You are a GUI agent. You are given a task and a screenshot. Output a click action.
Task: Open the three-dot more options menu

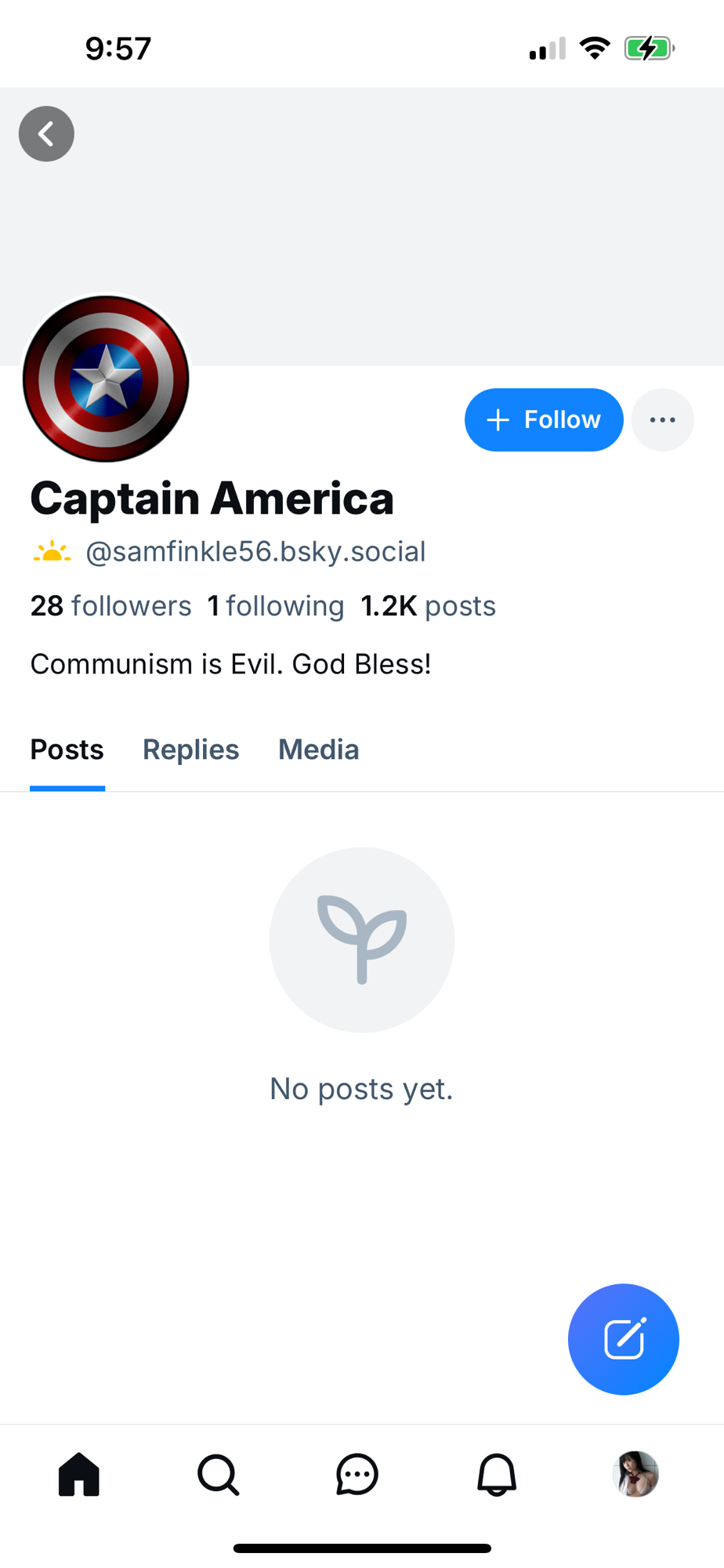pos(662,419)
